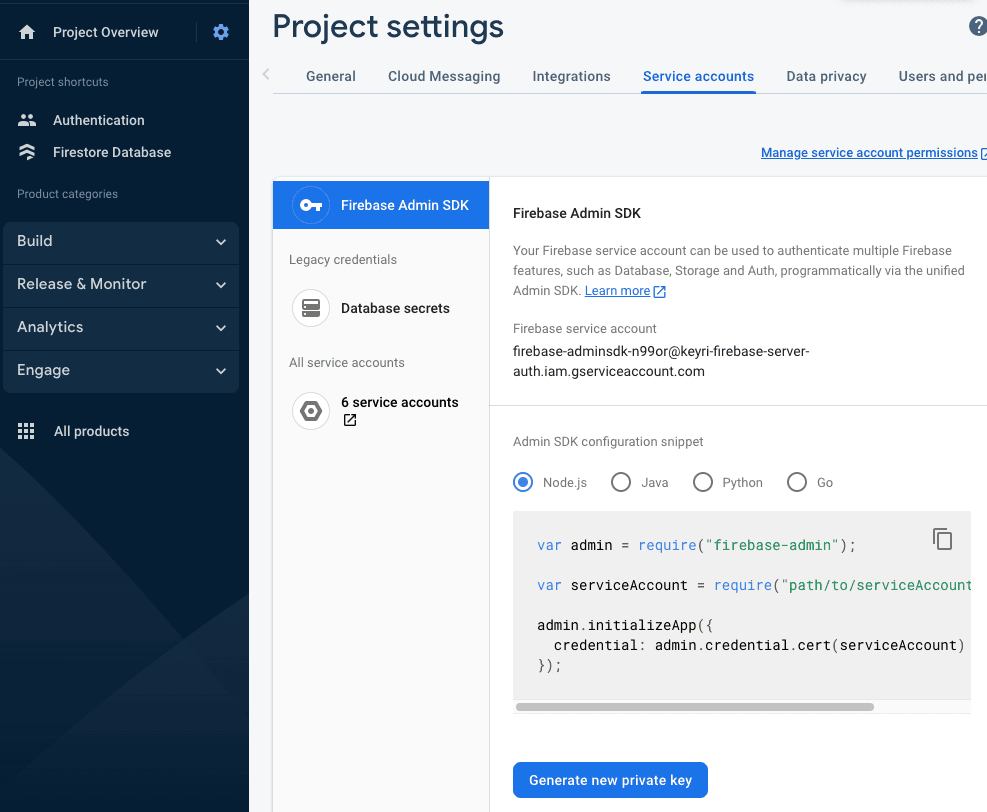Expand the Build category chevron

pos(221,242)
